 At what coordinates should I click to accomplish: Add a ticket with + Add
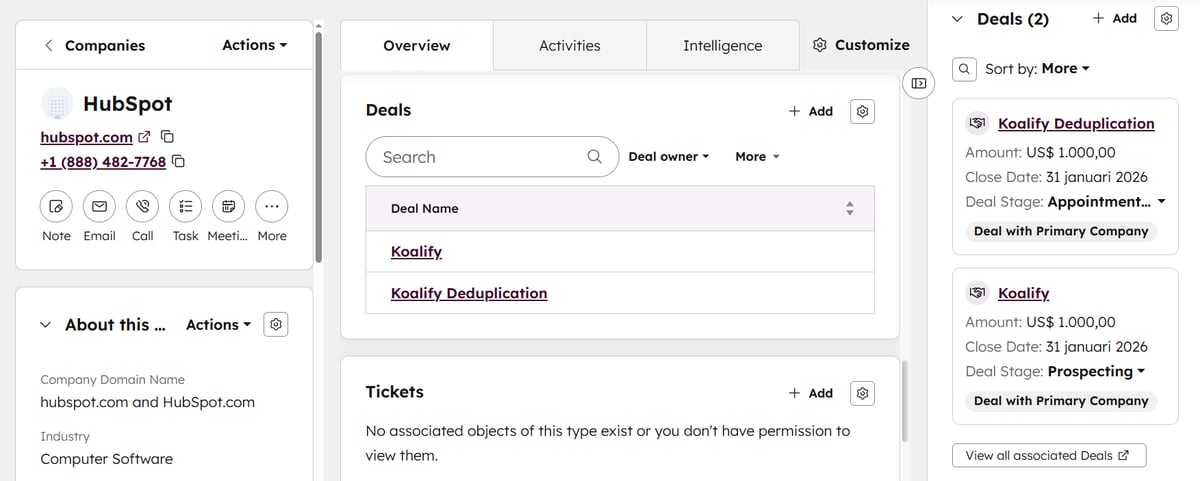811,393
